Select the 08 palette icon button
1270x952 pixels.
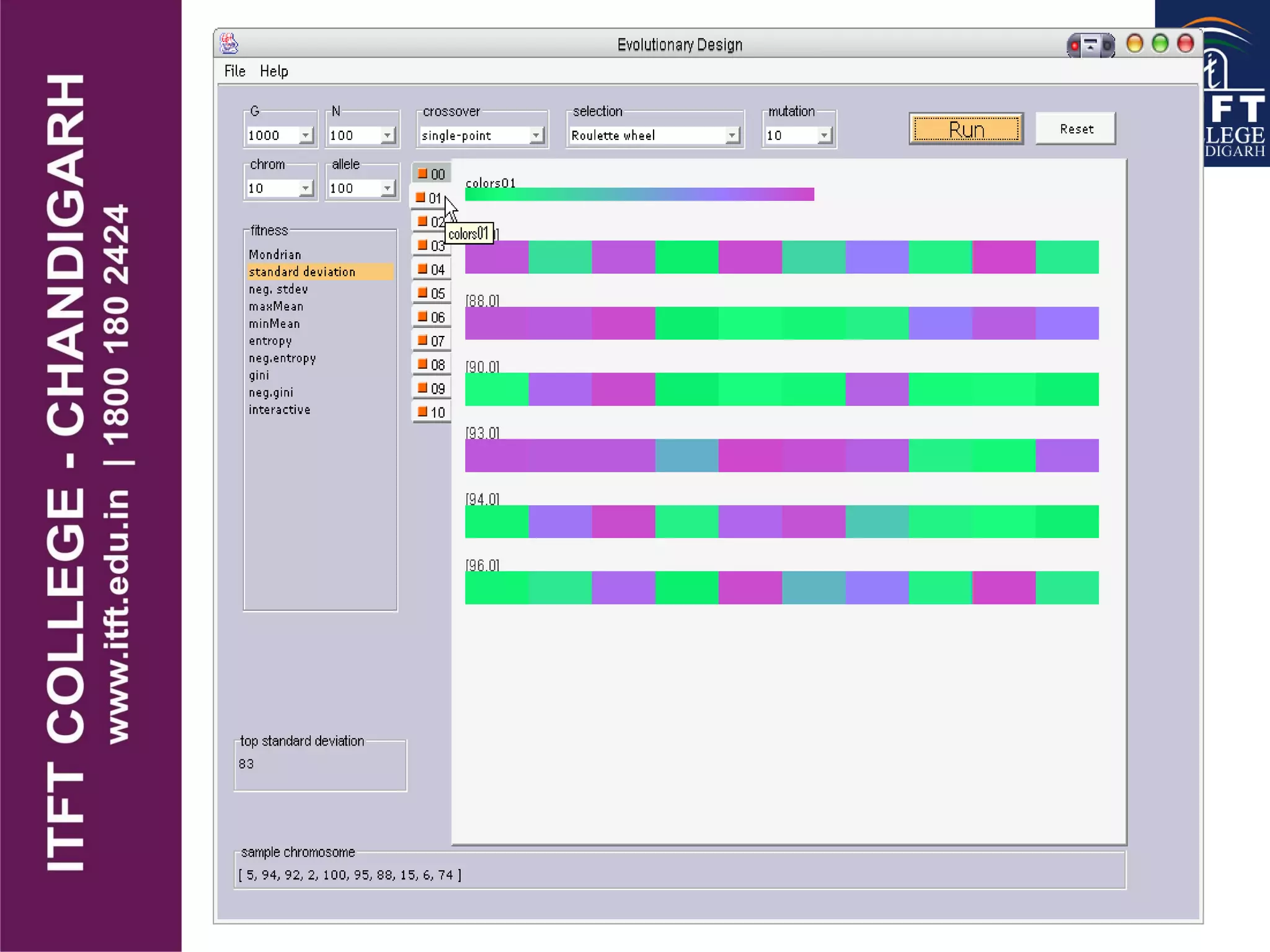point(431,364)
